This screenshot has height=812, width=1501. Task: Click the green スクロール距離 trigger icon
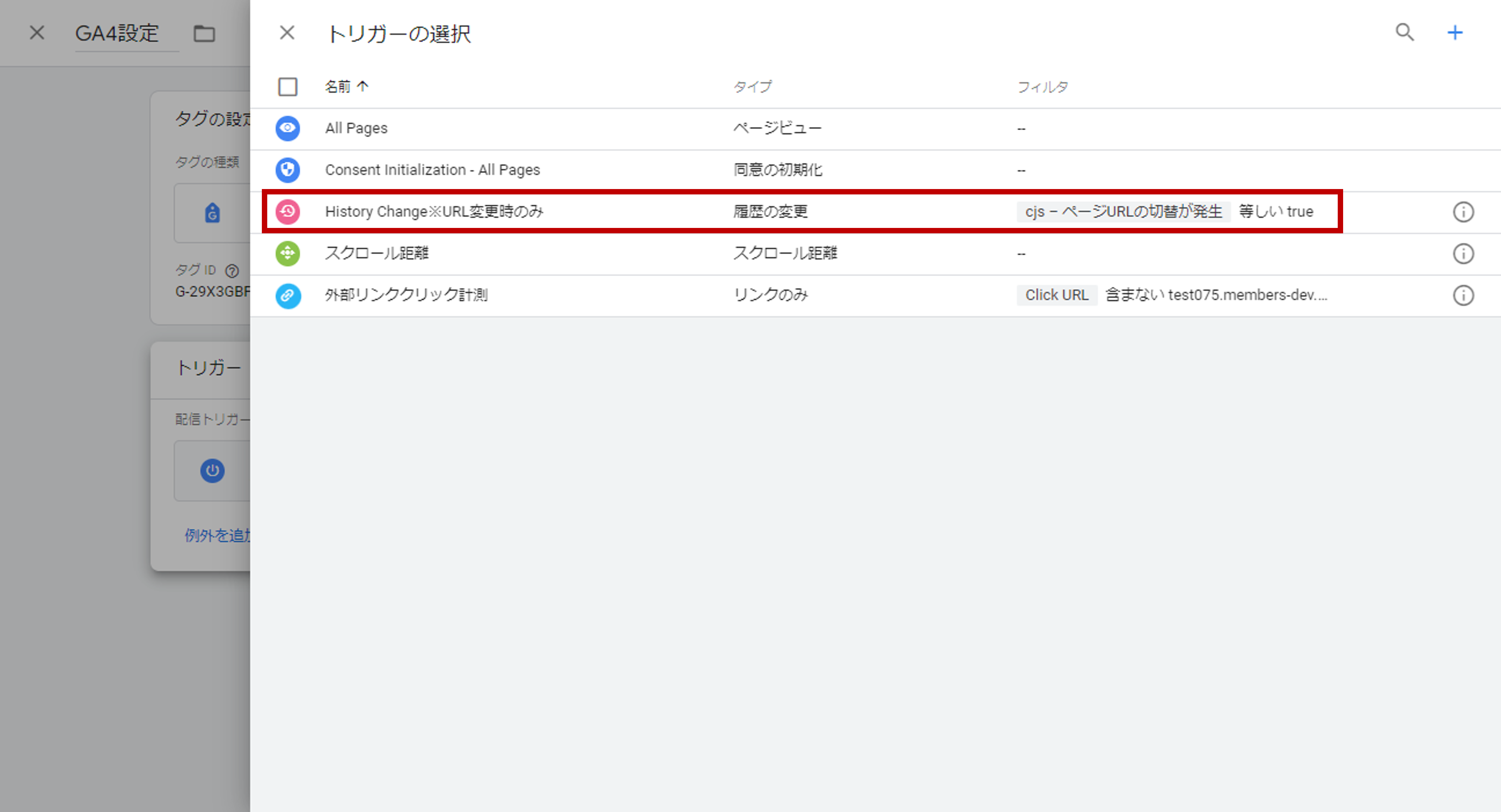click(x=287, y=253)
